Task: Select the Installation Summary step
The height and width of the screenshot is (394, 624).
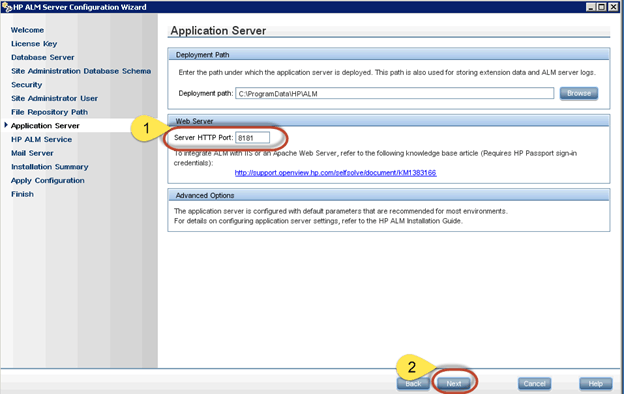Action: click(x=50, y=167)
